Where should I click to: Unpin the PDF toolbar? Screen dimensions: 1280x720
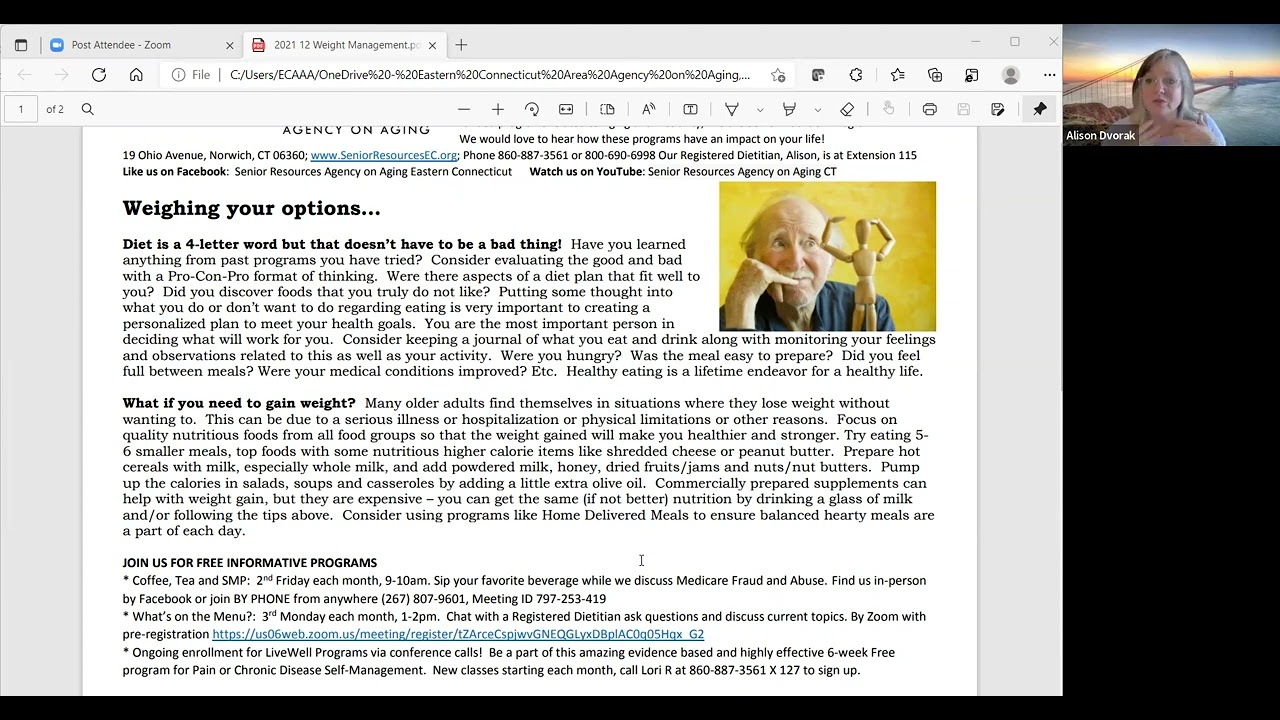point(1040,109)
